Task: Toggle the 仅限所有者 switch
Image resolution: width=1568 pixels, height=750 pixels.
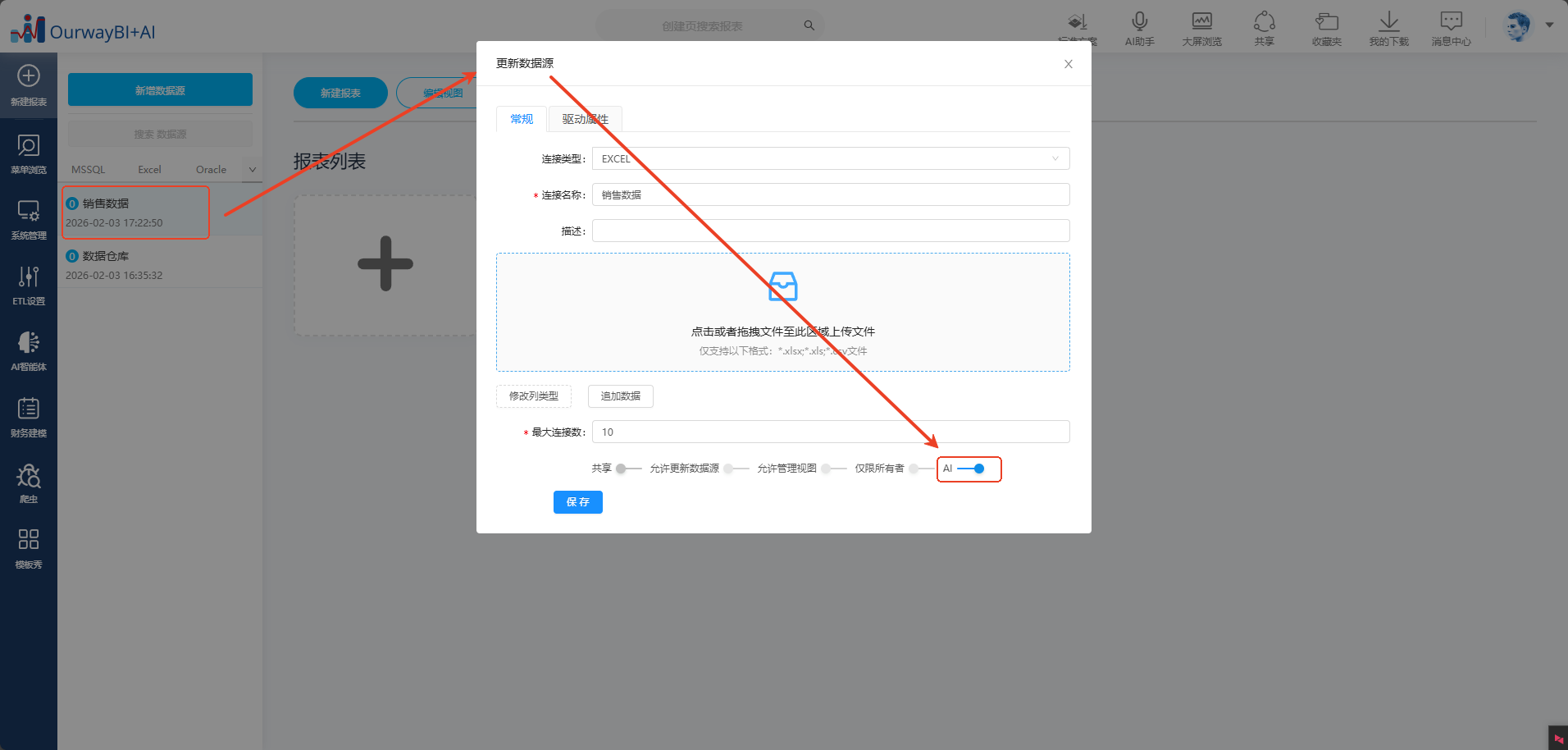Action: tap(921, 469)
